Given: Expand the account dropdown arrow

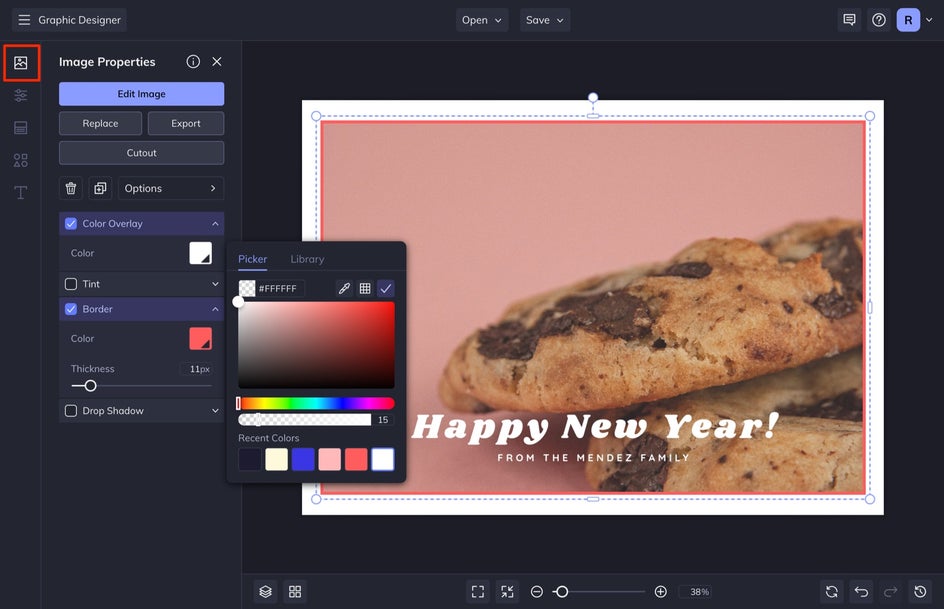Looking at the screenshot, I should pos(929,20).
